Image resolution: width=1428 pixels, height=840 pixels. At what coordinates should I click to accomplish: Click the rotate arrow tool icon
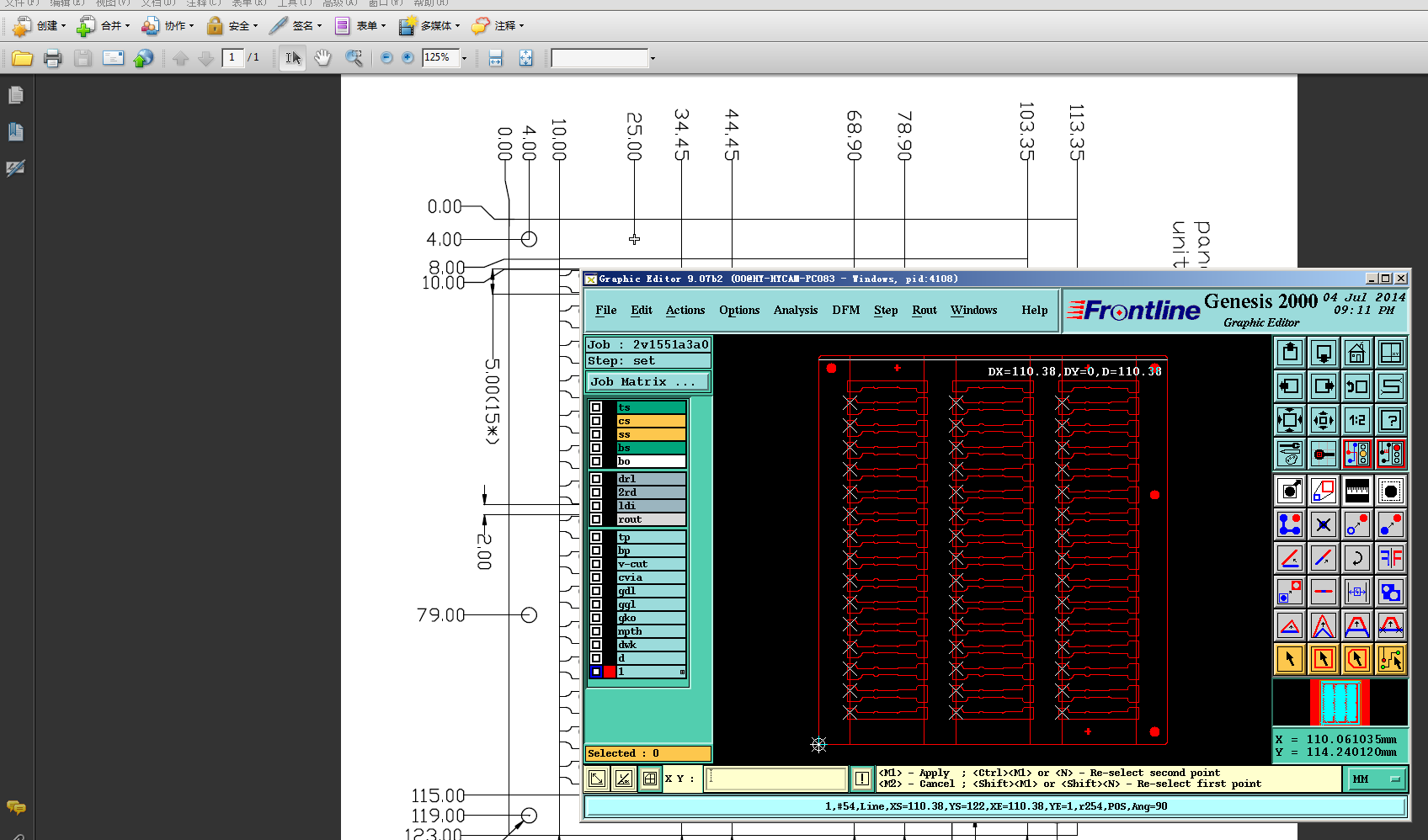1356,558
